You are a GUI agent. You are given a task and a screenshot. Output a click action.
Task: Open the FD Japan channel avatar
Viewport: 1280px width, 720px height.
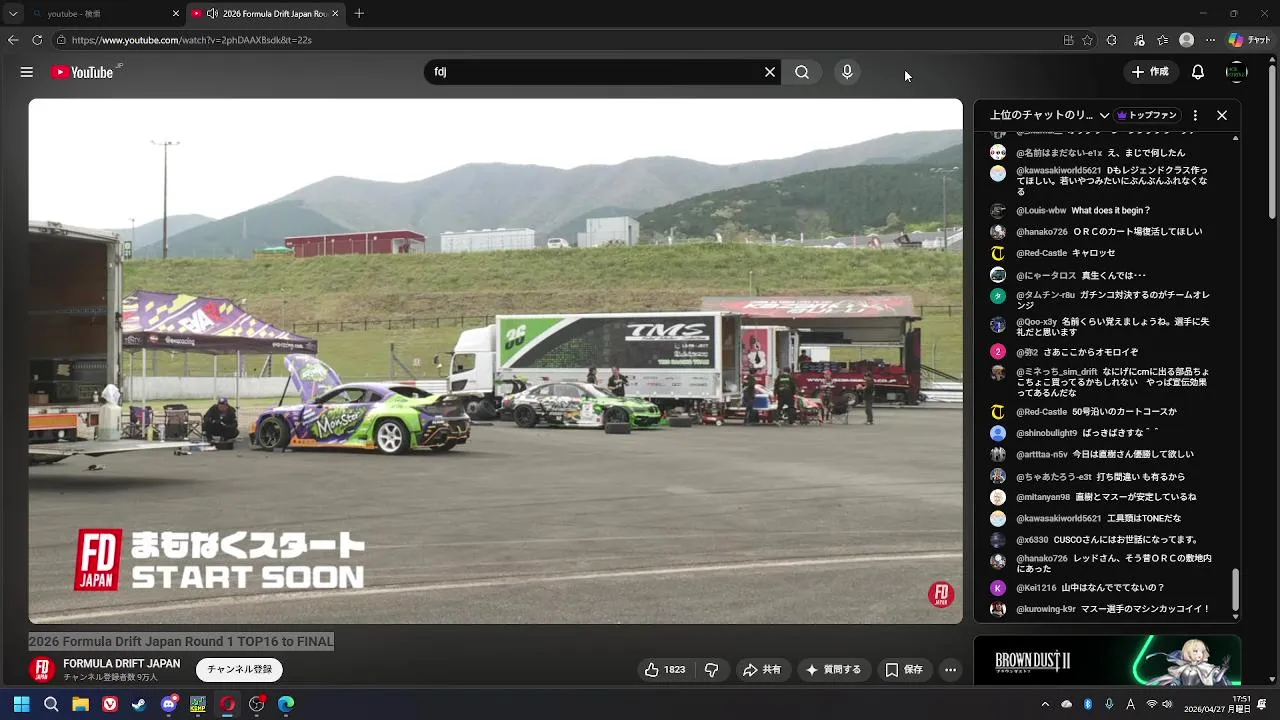[x=42, y=669]
